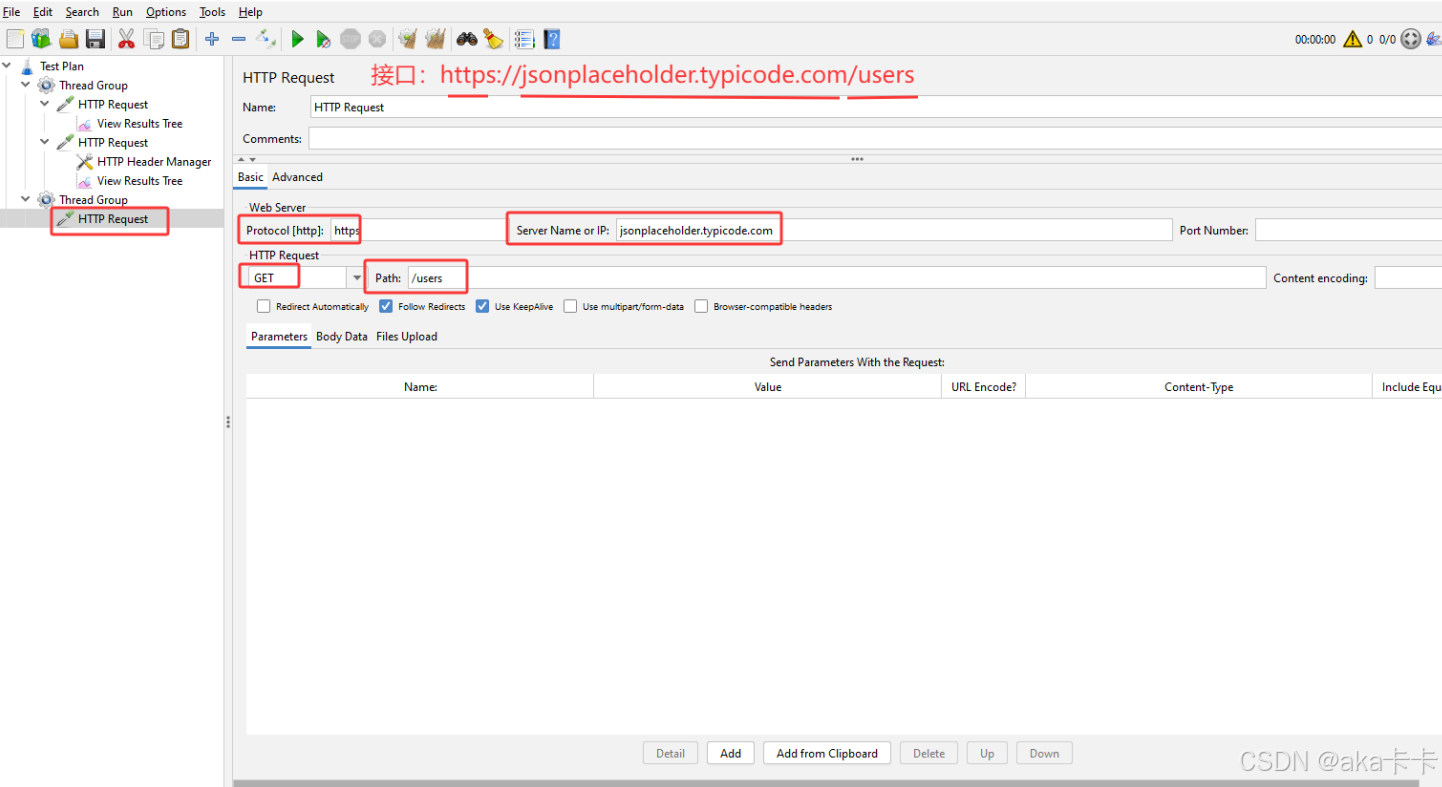Collapse the Thread Group holding the highlighted request

(26, 199)
